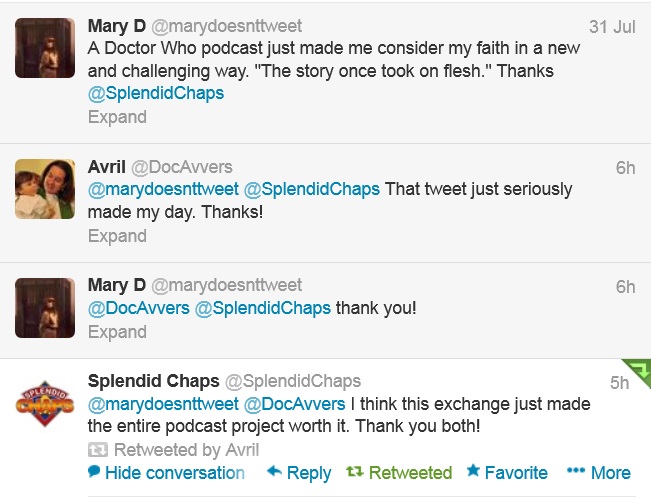Open Avril's profile picture
651x497 pixels.
[45, 189]
